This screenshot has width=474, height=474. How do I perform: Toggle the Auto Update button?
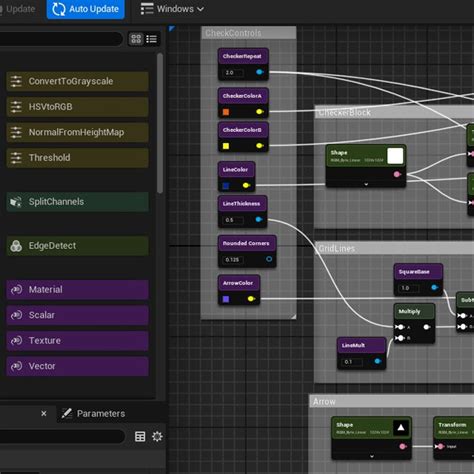pyautogui.click(x=85, y=9)
